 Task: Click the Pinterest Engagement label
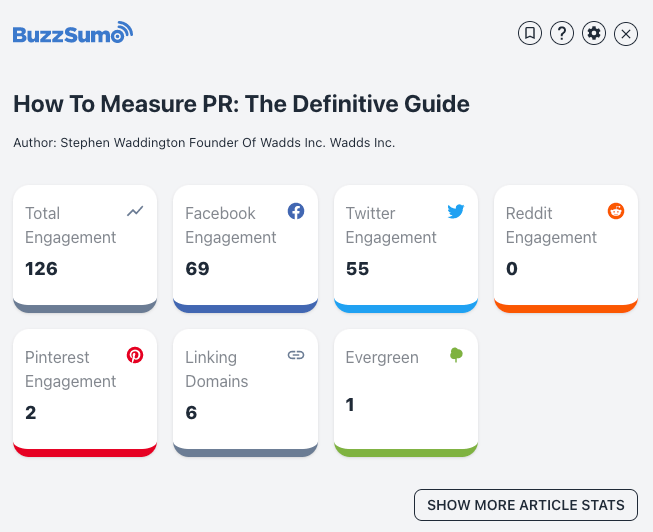click(71, 369)
